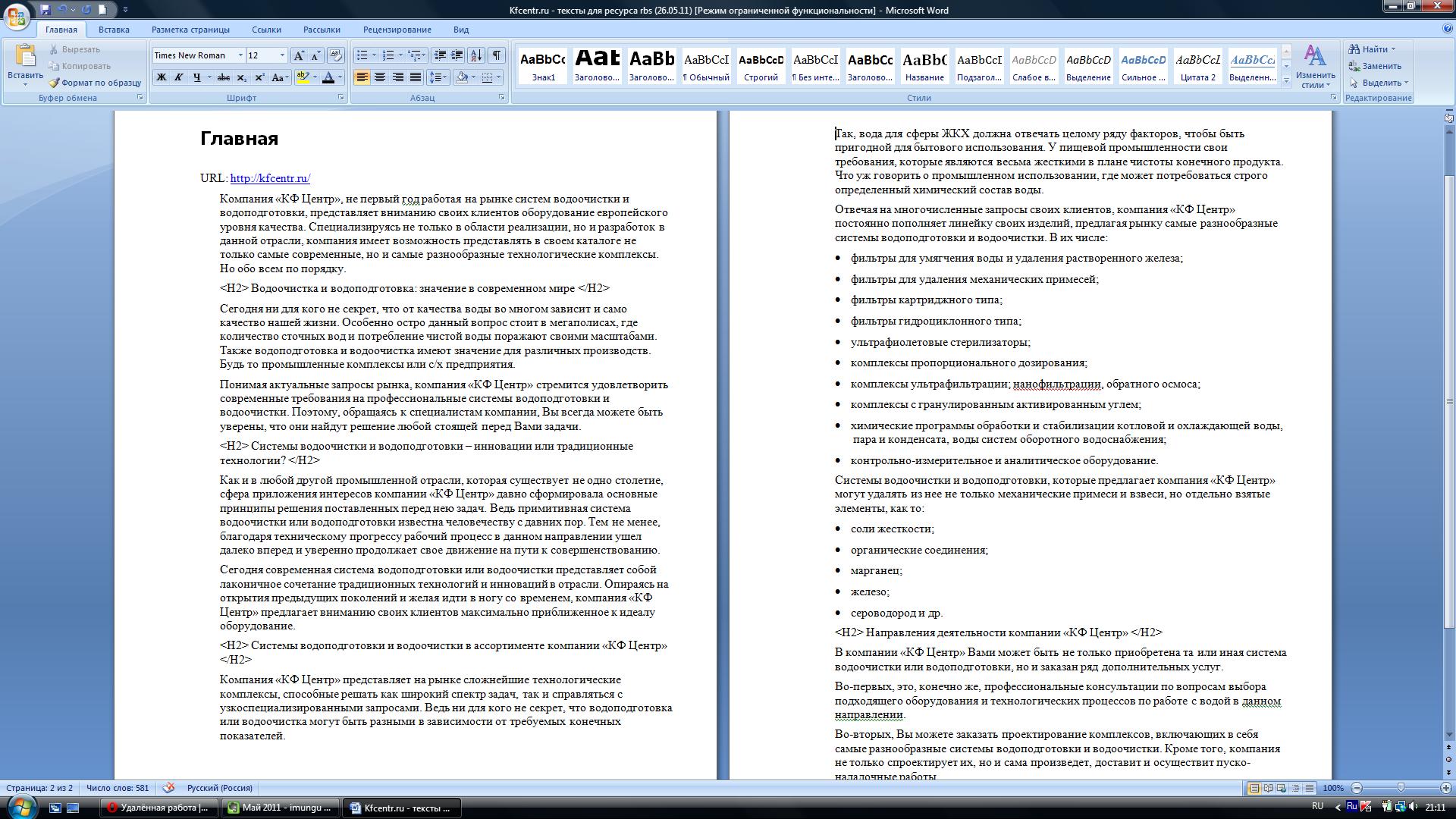Click the Grow Font icon
Image resolution: width=1456 pixels, height=819 pixels.
point(299,55)
